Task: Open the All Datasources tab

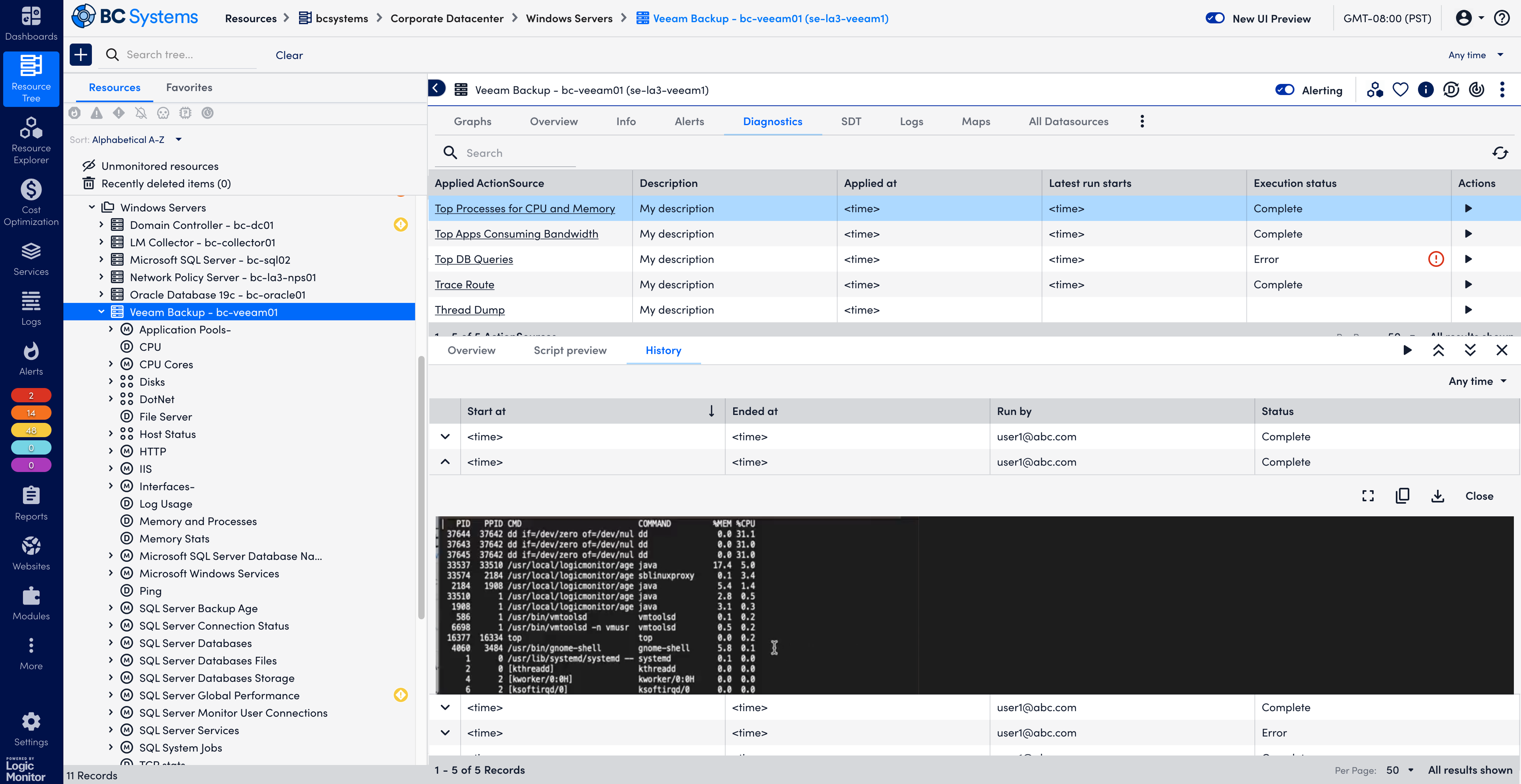Action: [x=1067, y=122]
